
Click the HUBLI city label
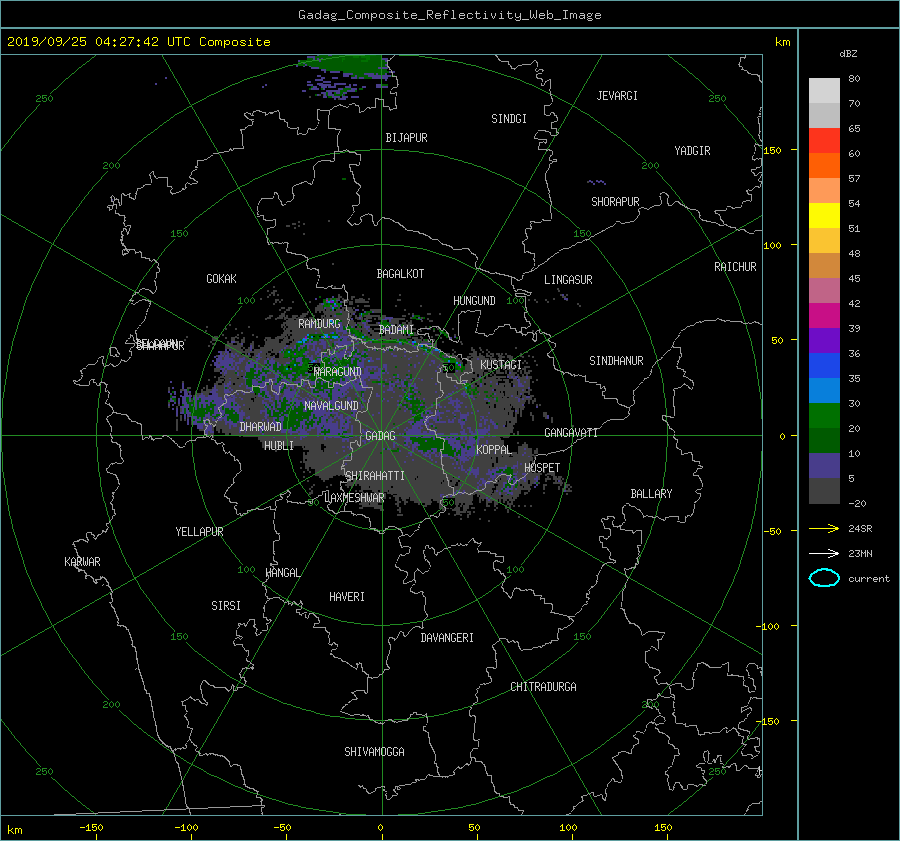[279, 445]
